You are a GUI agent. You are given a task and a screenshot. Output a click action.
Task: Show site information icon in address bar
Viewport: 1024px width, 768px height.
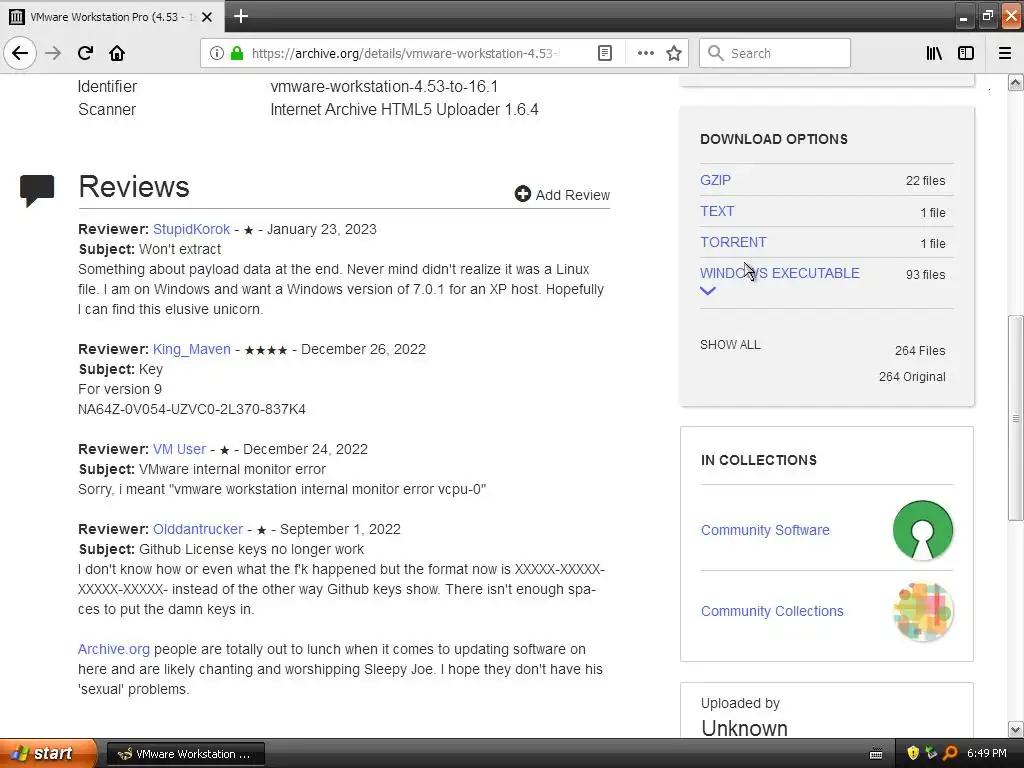click(x=217, y=53)
